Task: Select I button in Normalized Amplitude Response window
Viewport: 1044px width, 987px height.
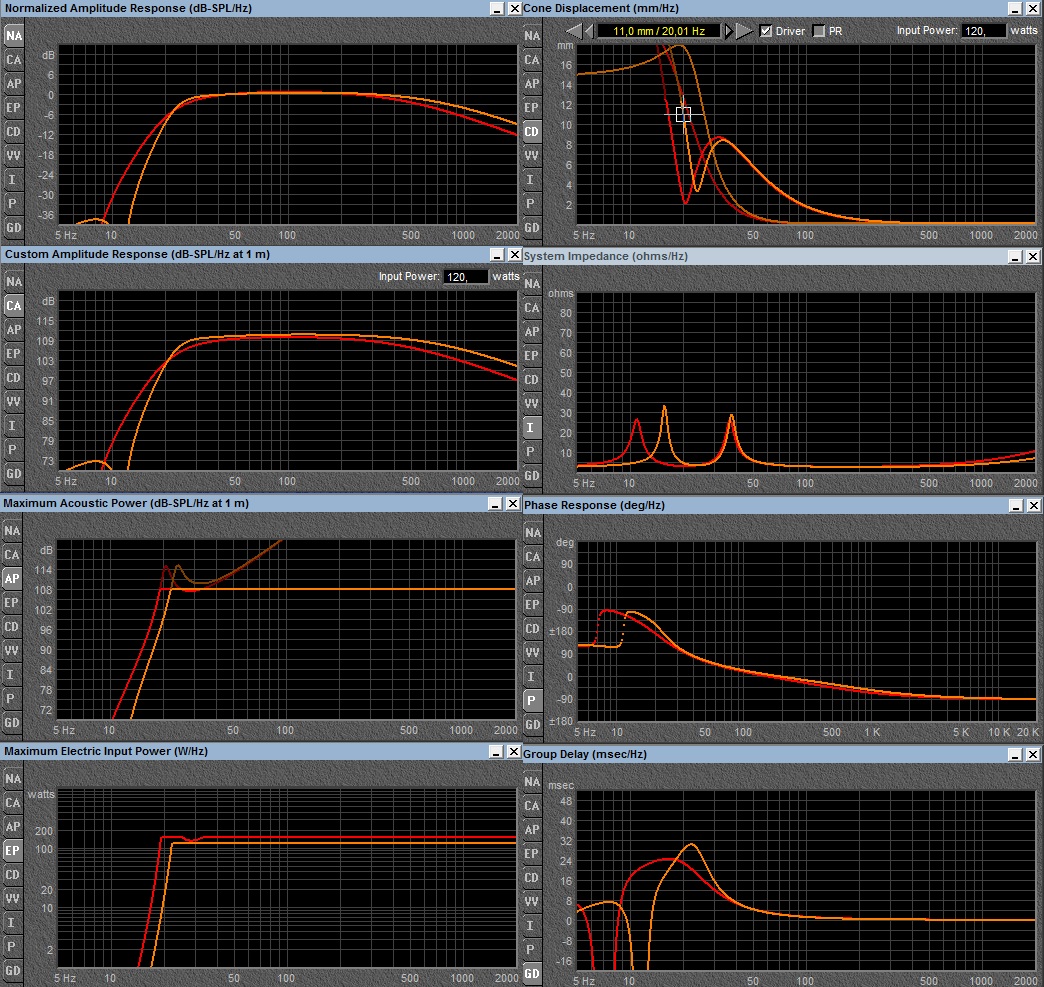Action: point(13,180)
